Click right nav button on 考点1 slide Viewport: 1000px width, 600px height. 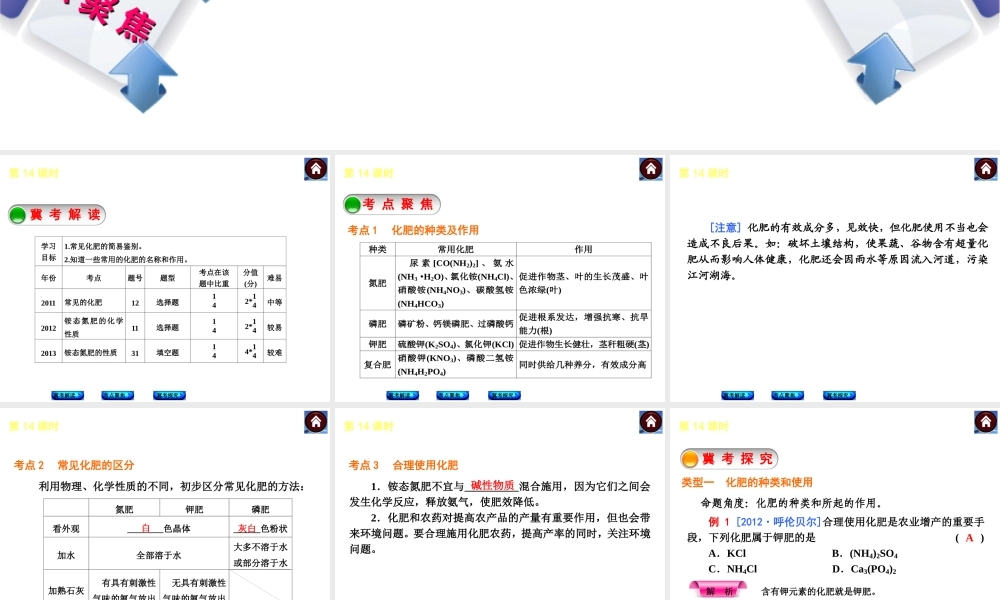(504, 395)
